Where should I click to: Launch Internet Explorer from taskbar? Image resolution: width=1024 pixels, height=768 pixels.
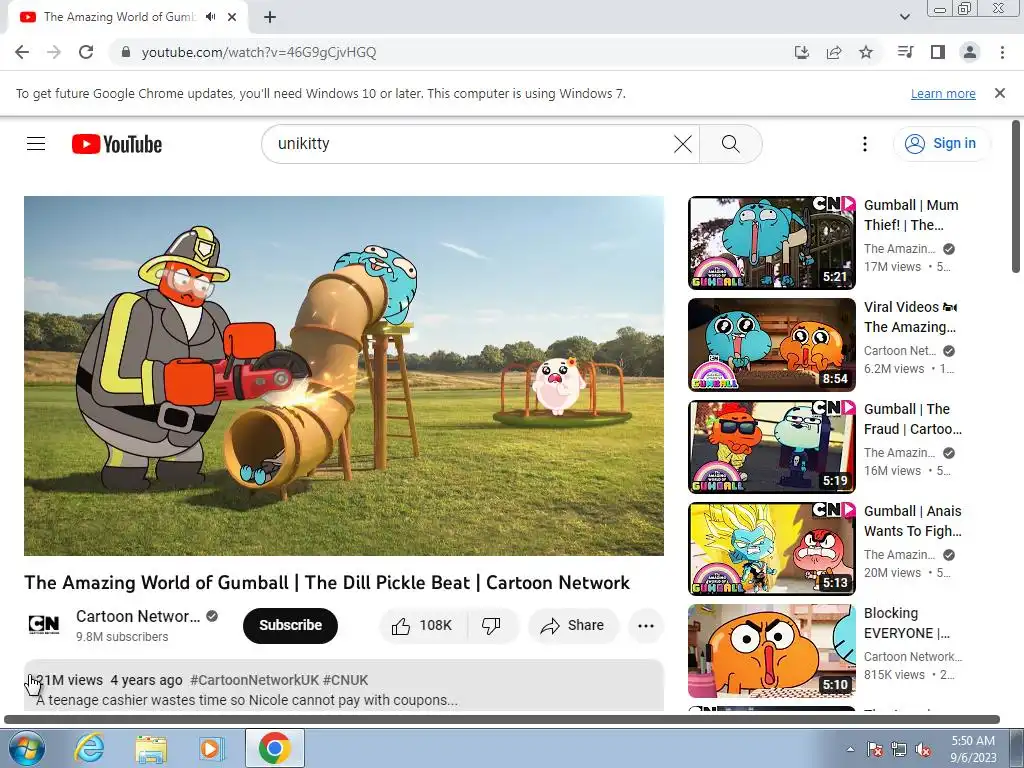(x=89, y=748)
